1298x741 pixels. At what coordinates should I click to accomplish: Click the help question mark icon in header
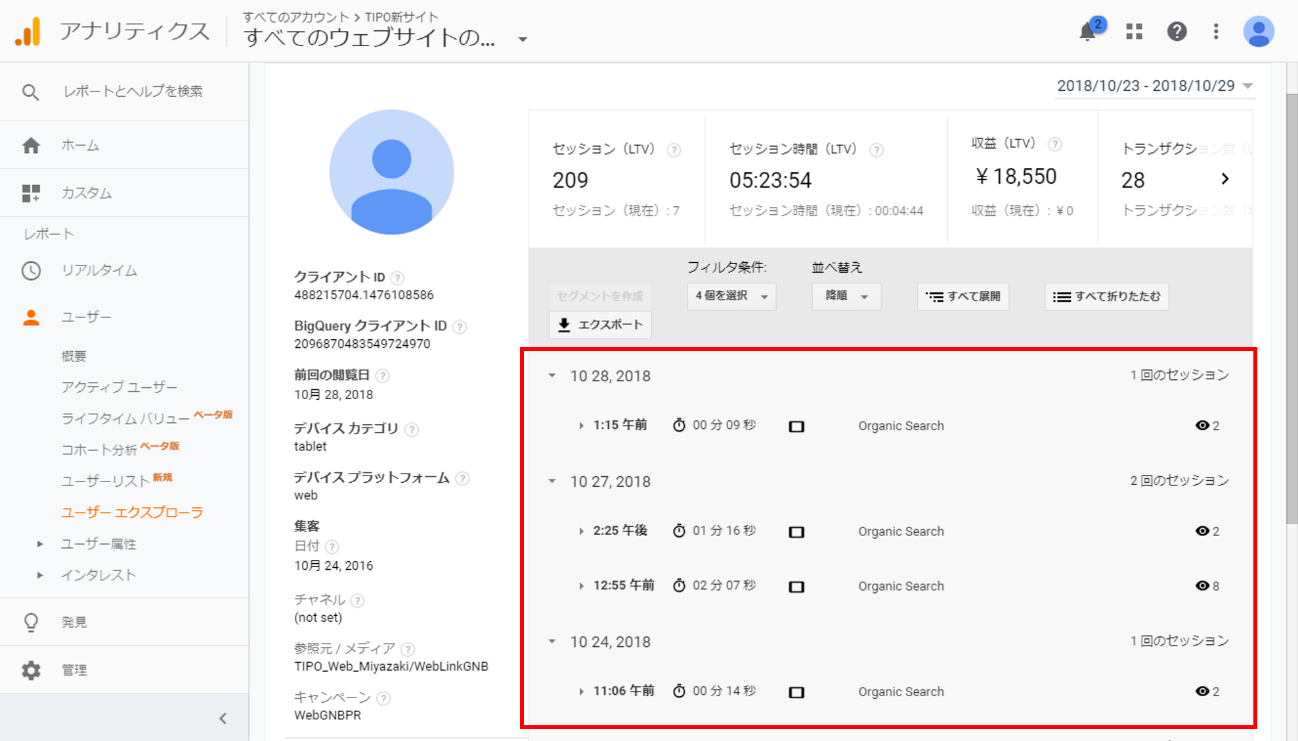tap(1177, 31)
